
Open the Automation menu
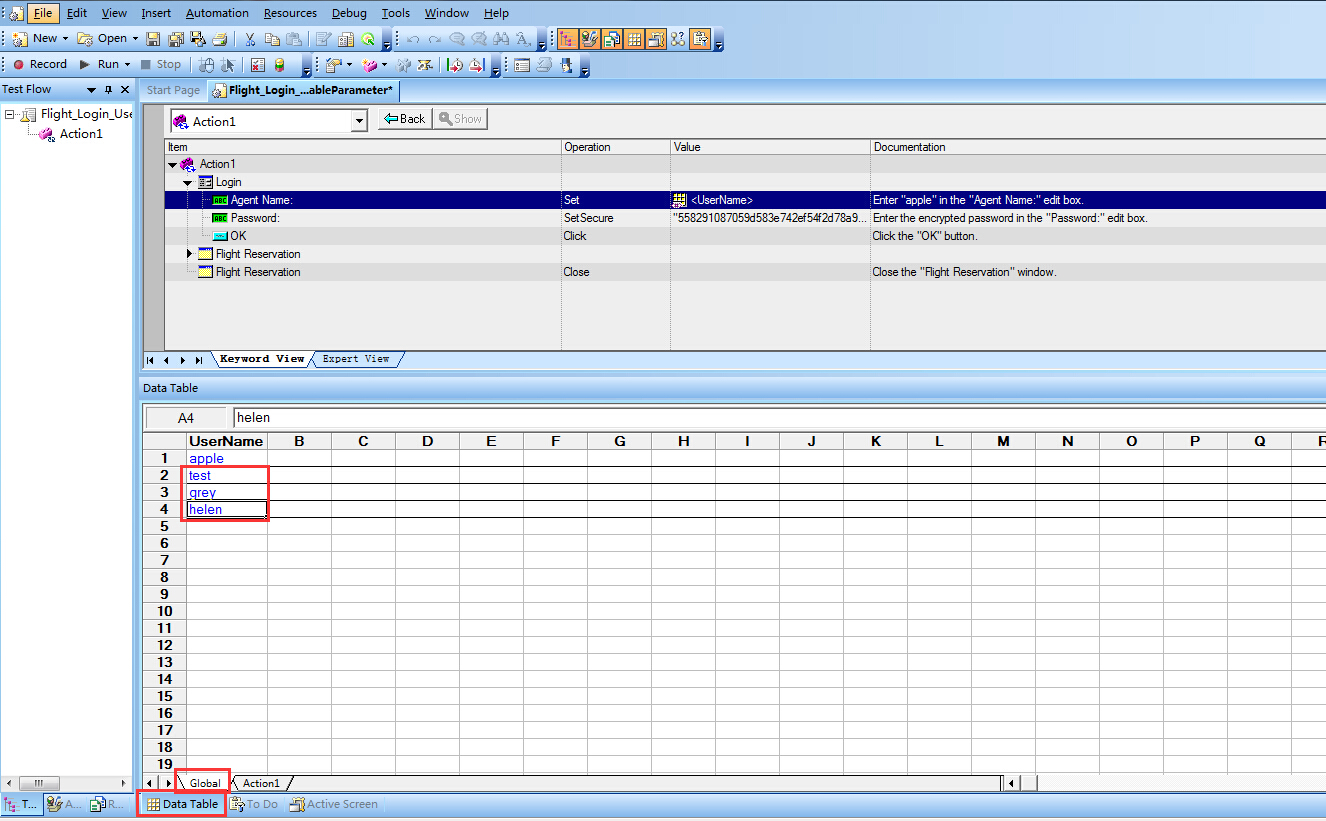217,13
